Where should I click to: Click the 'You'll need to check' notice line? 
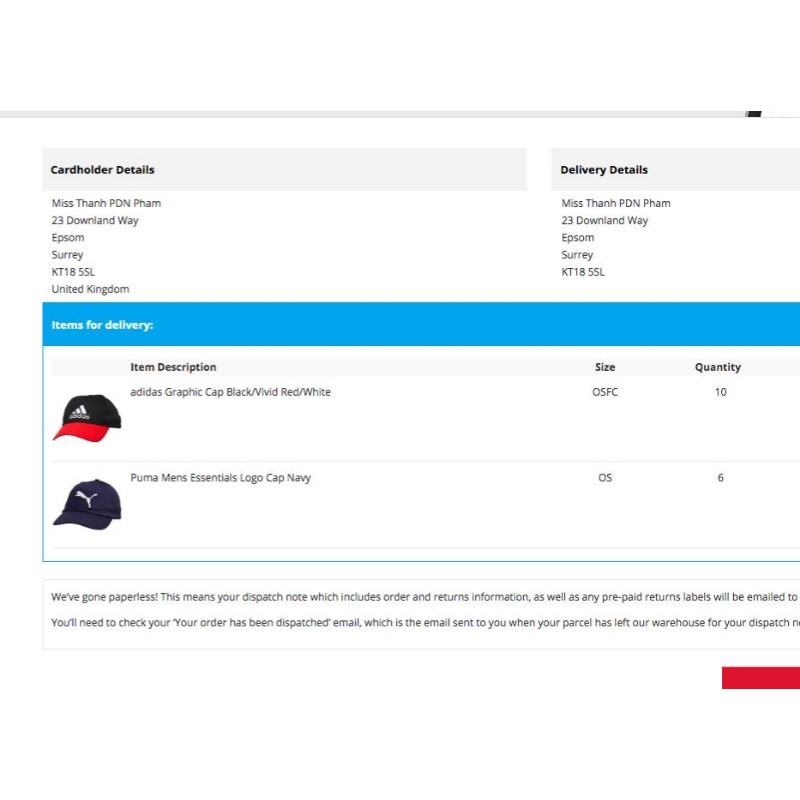pos(425,622)
